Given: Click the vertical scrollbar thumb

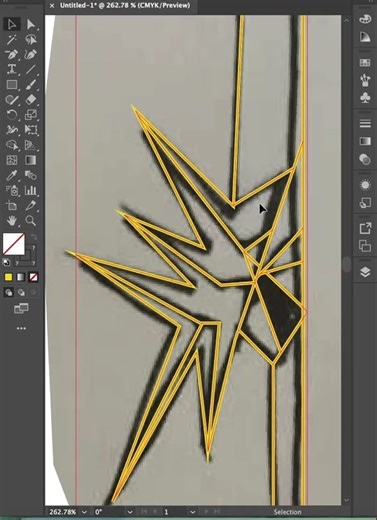Looking at the screenshot, I should click(347, 265).
